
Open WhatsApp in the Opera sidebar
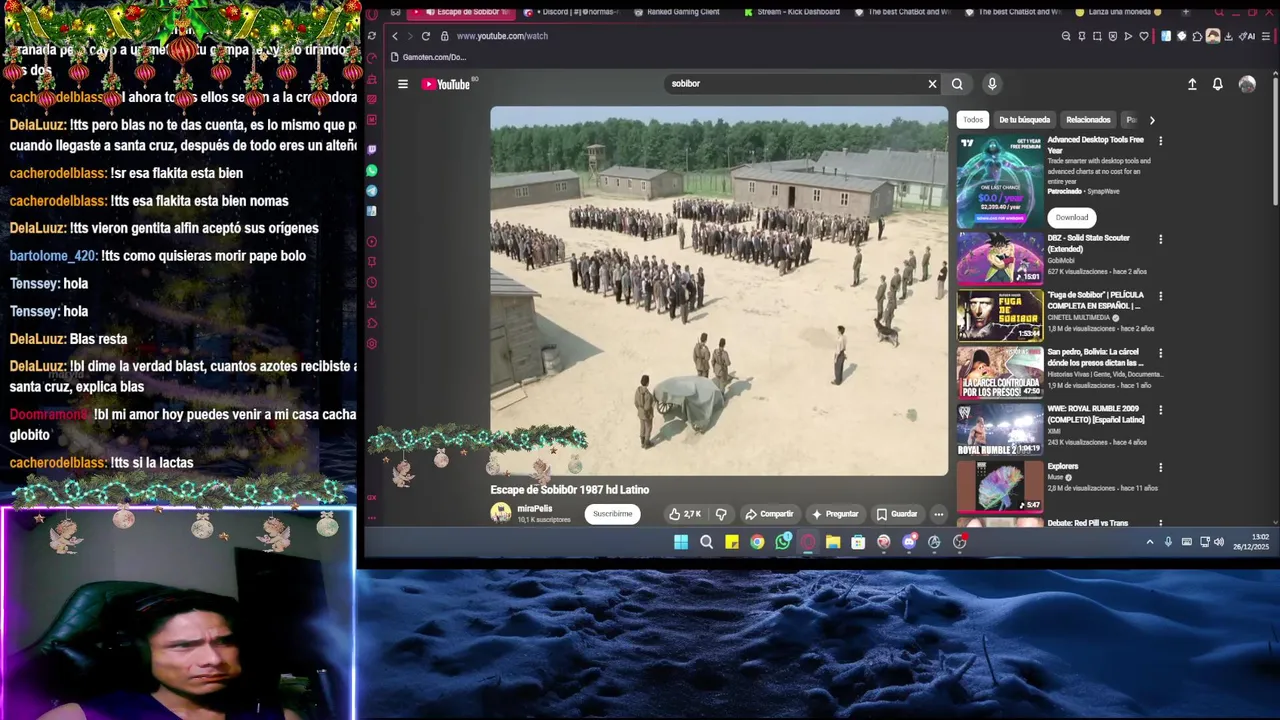[x=372, y=171]
